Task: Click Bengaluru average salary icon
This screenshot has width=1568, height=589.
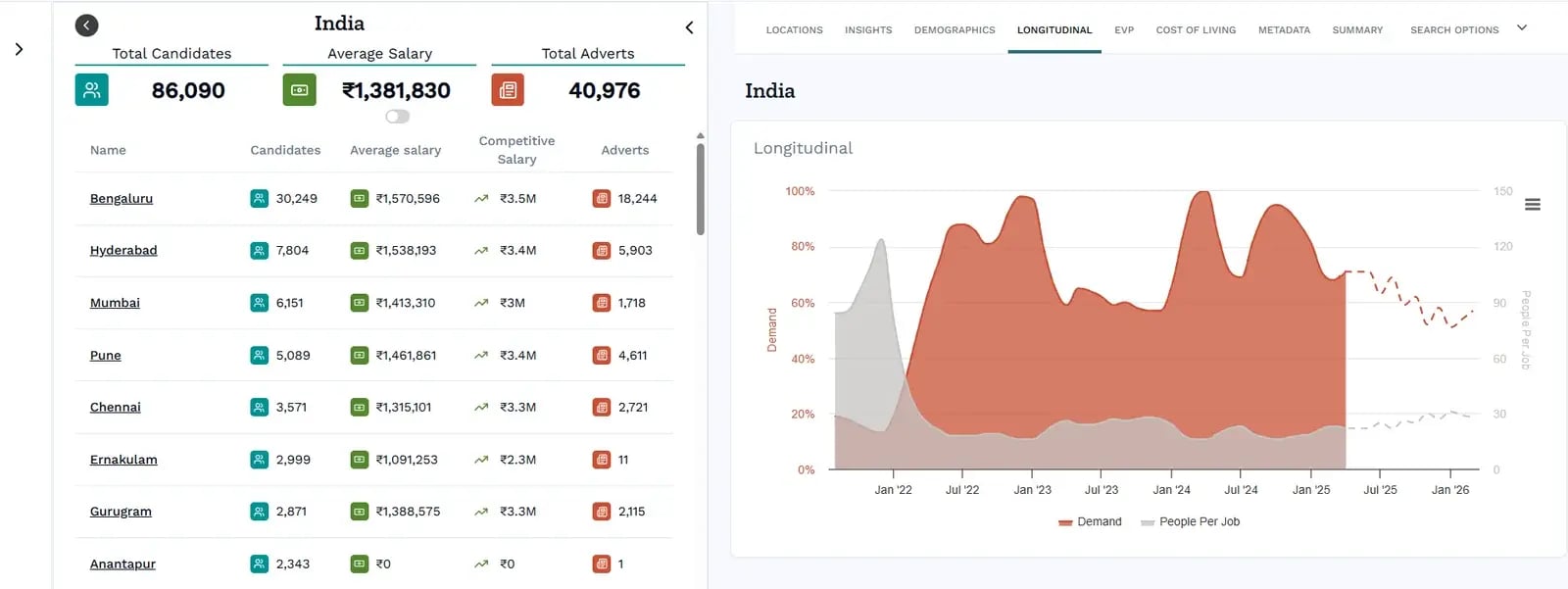Action: pos(360,199)
